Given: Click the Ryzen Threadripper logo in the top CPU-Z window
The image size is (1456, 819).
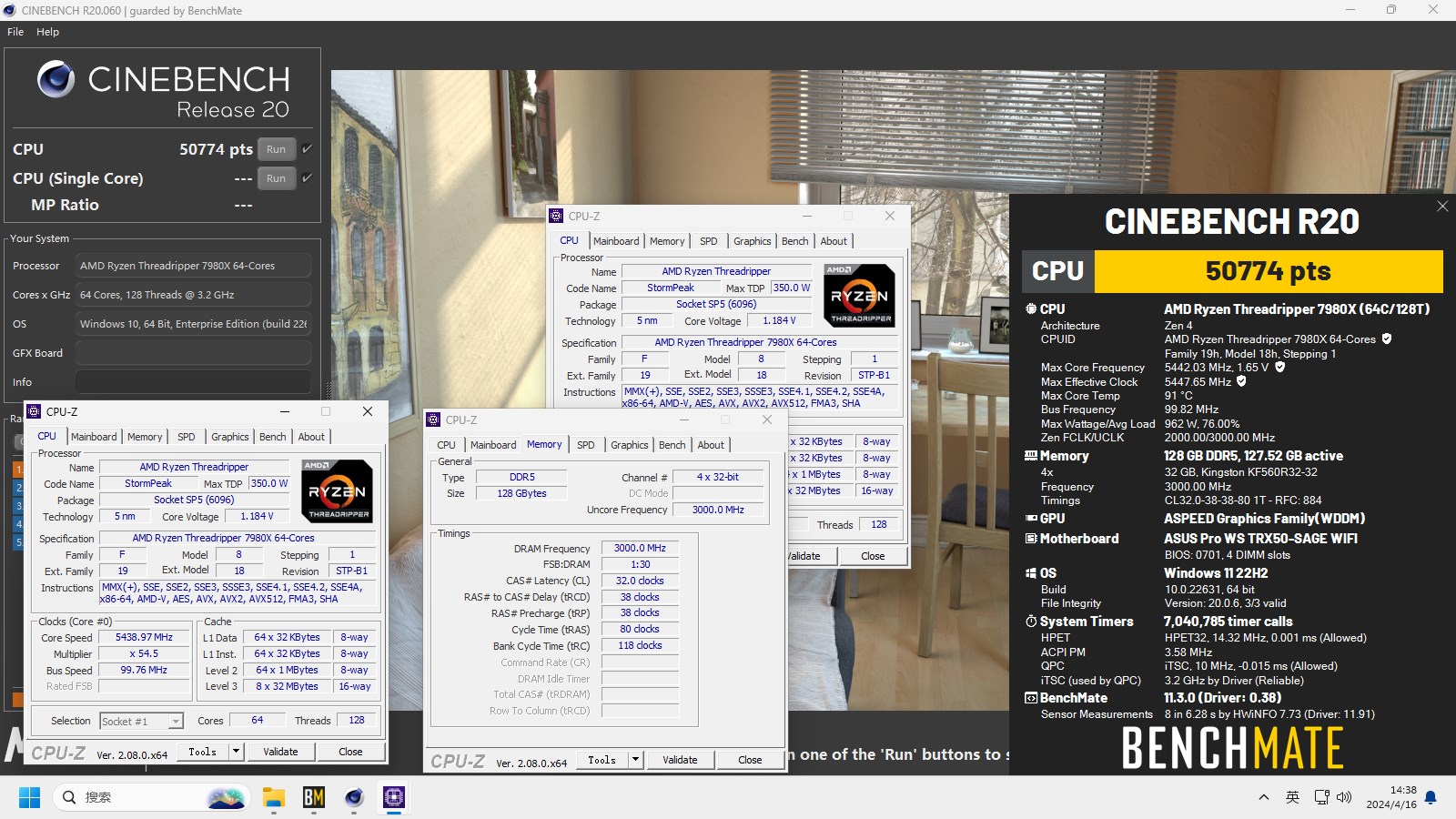Looking at the screenshot, I should click(859, 296).
